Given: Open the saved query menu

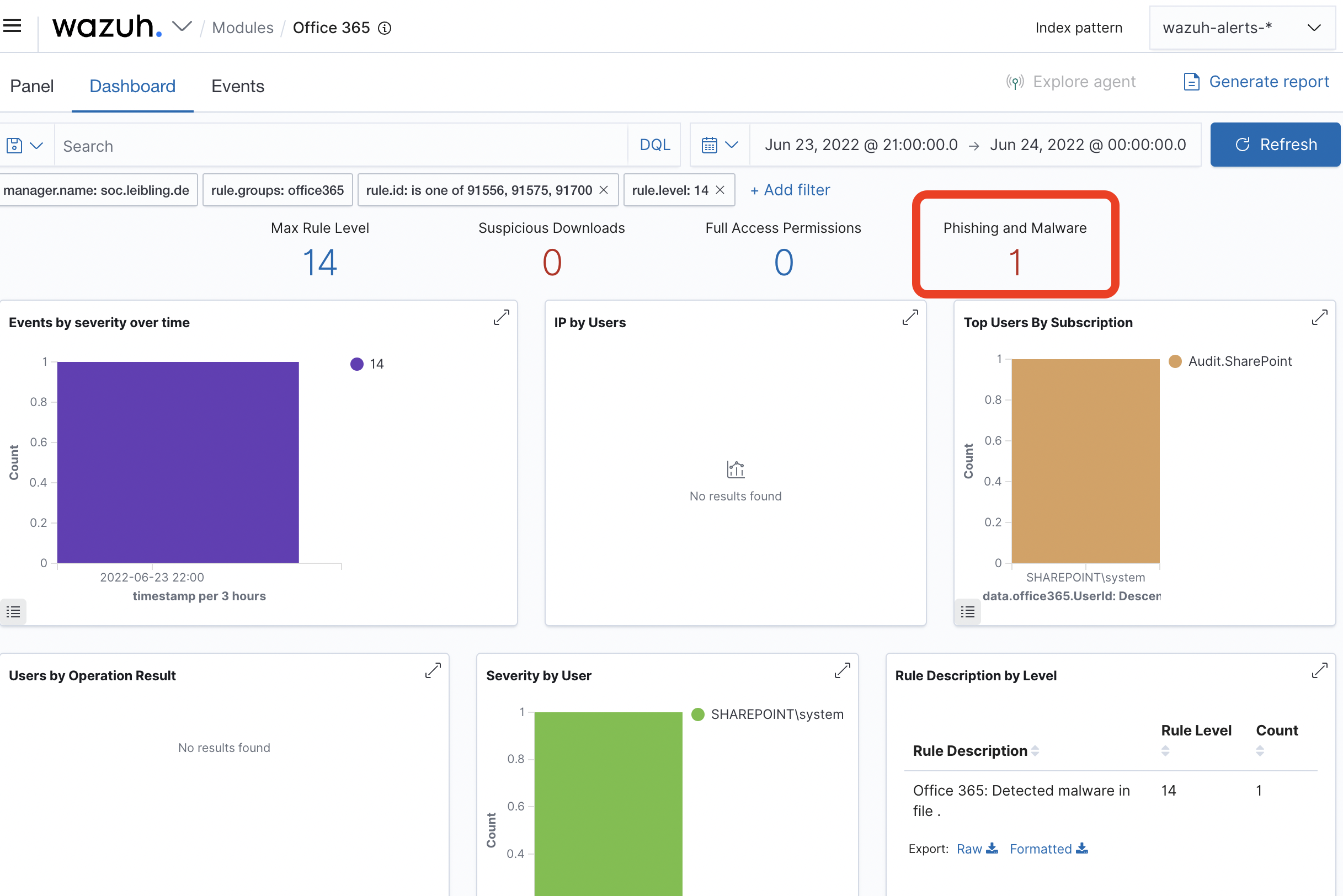Looking at the screenshot, I should [x=25, y=146].
